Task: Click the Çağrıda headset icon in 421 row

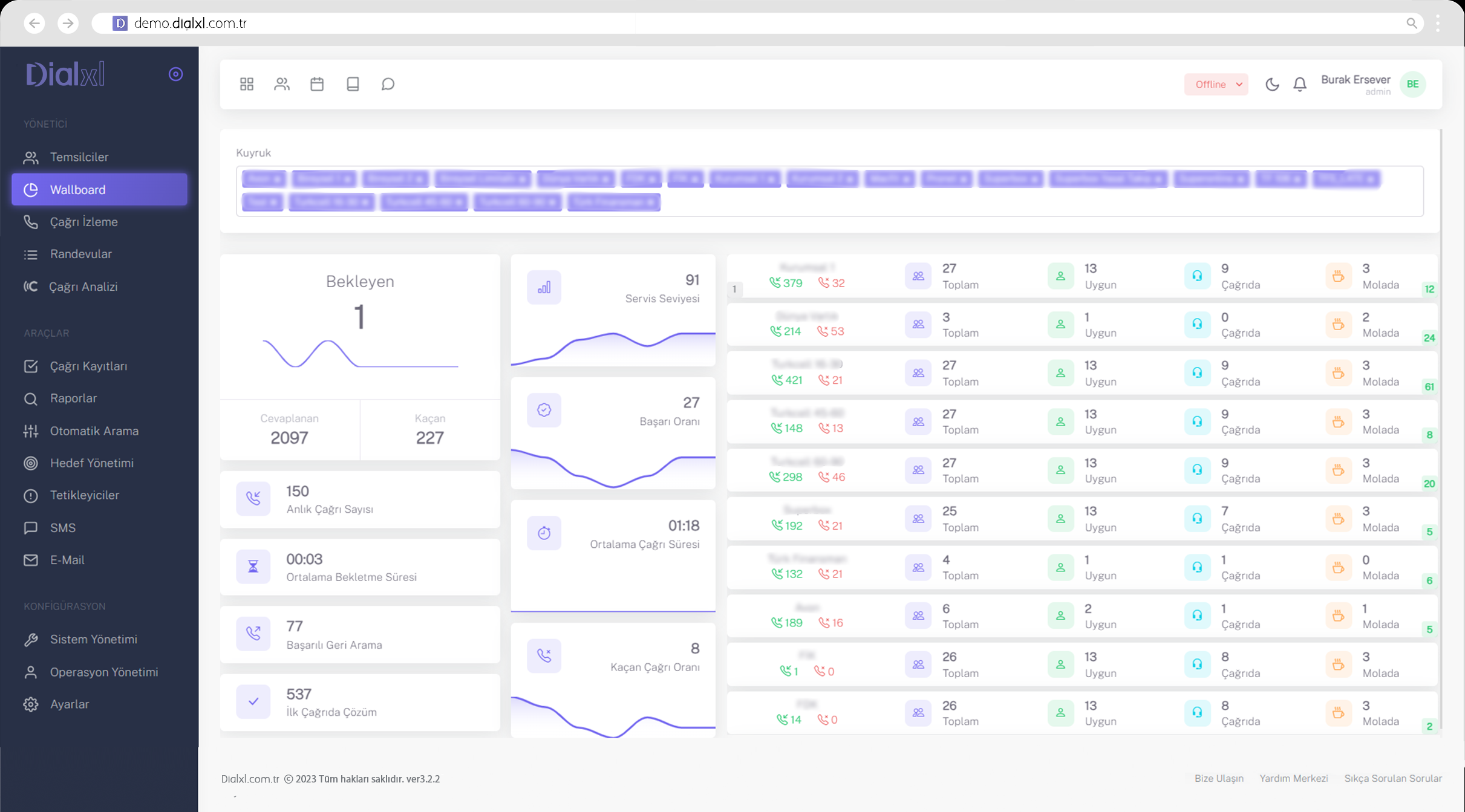Action: coord(1196,373)
